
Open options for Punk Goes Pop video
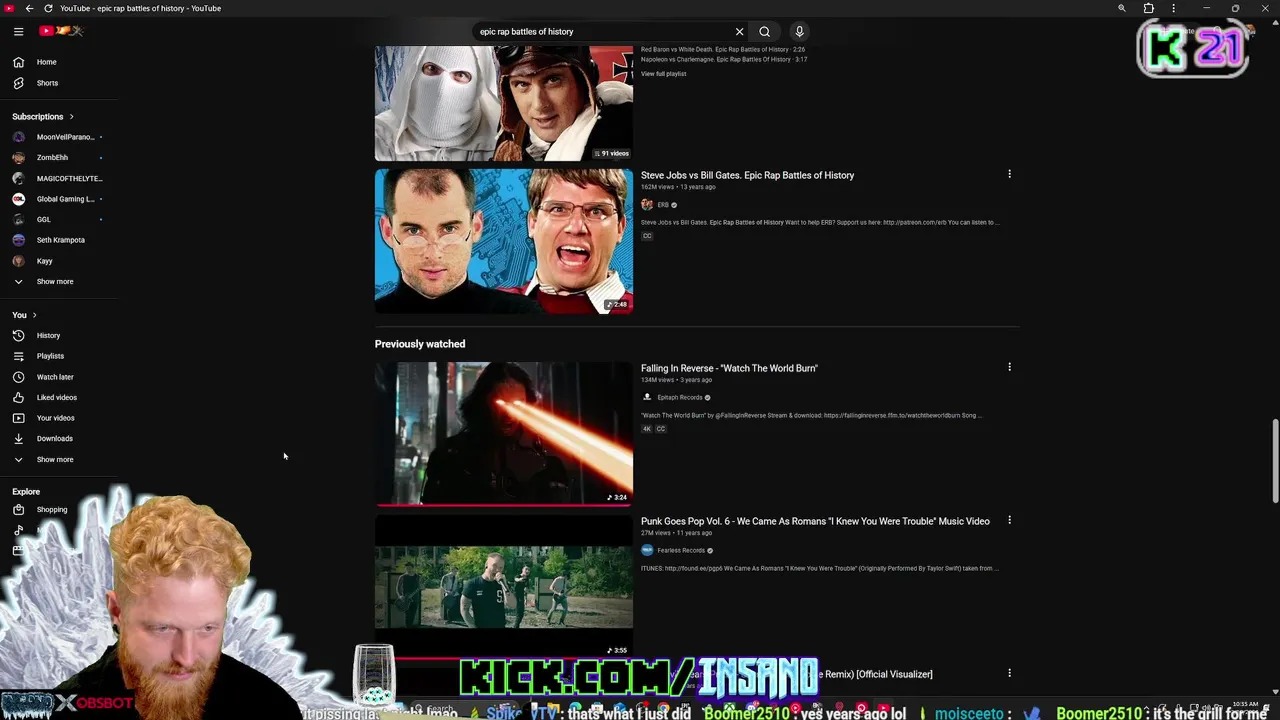click(x=1009, y=520)
